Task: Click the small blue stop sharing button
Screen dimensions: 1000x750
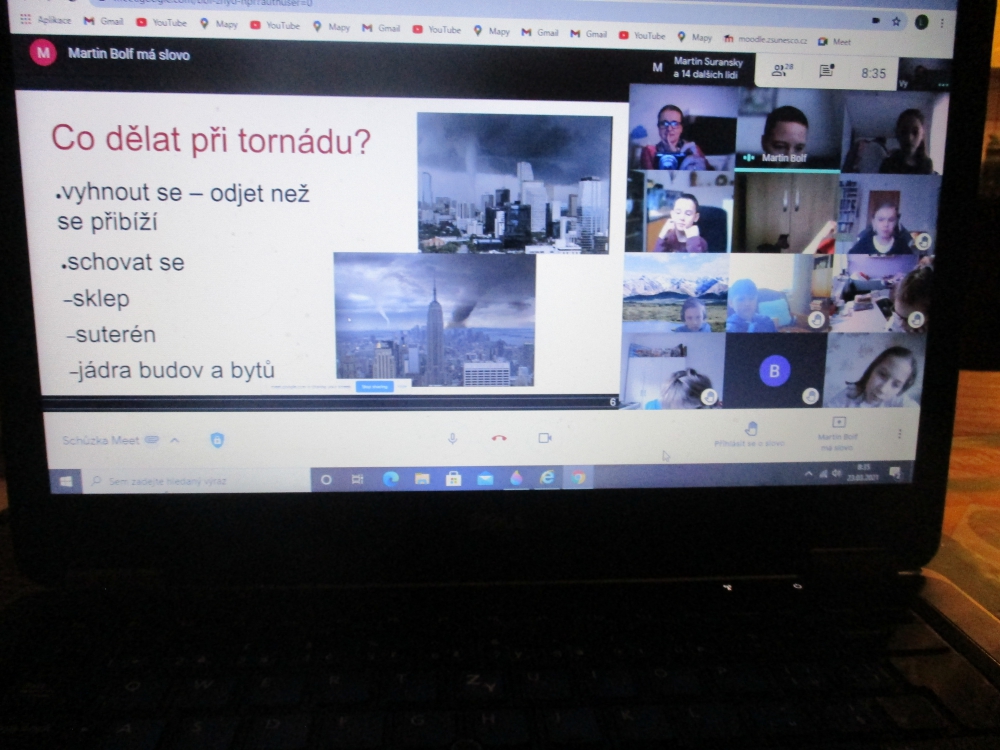Action: point(375,386)
